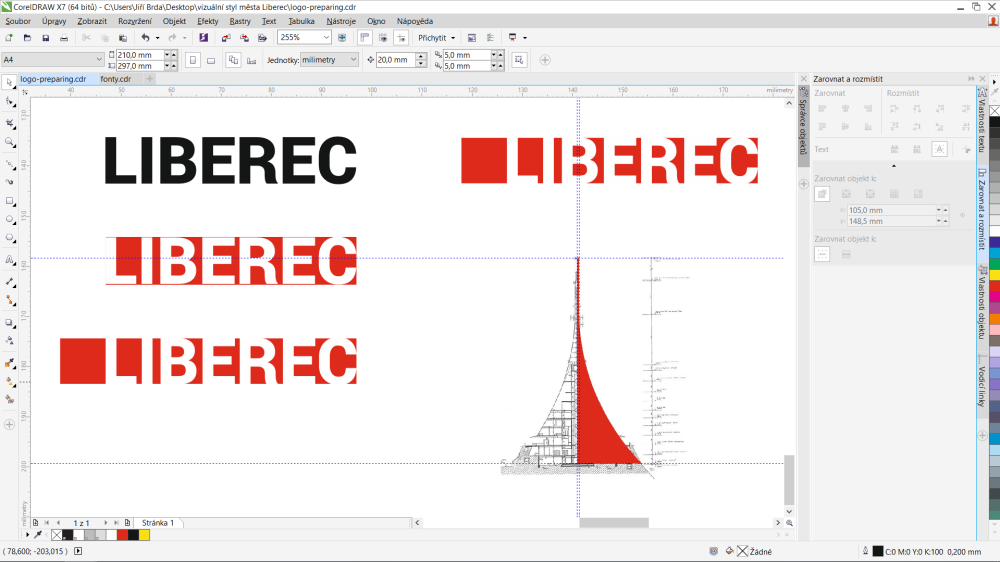Toggle show grid button
1000x562 pixels.
point(383,38)
